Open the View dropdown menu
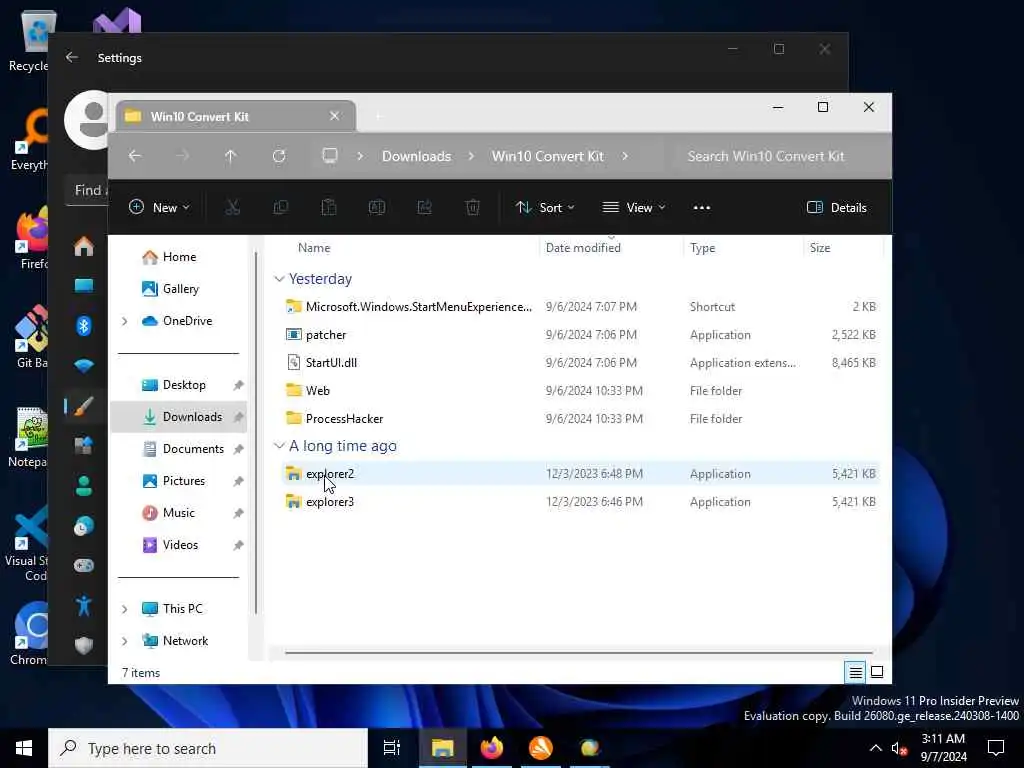Screen dimensions: 1024x768 coord(633,208)
